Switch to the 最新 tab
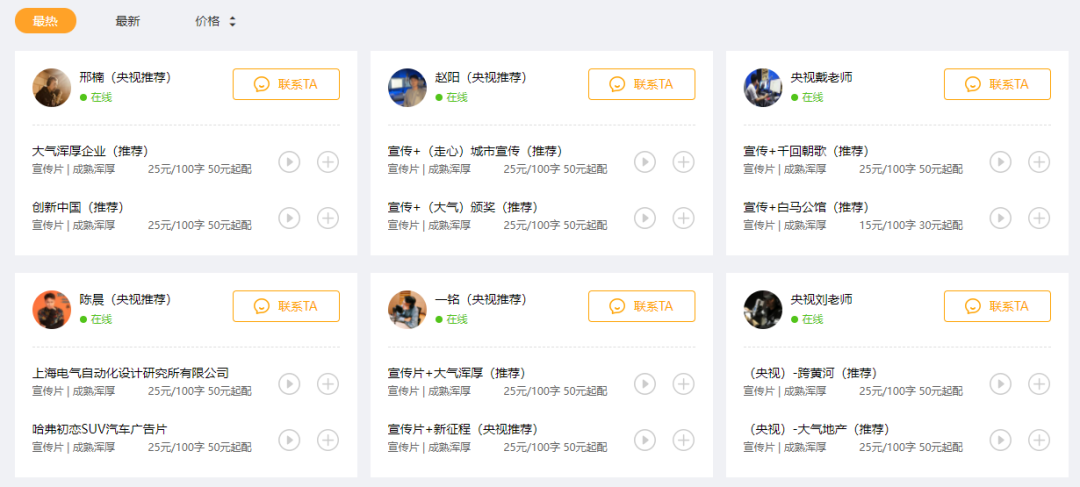This screenshot has height=487, width=1080. tap(127, 21)
